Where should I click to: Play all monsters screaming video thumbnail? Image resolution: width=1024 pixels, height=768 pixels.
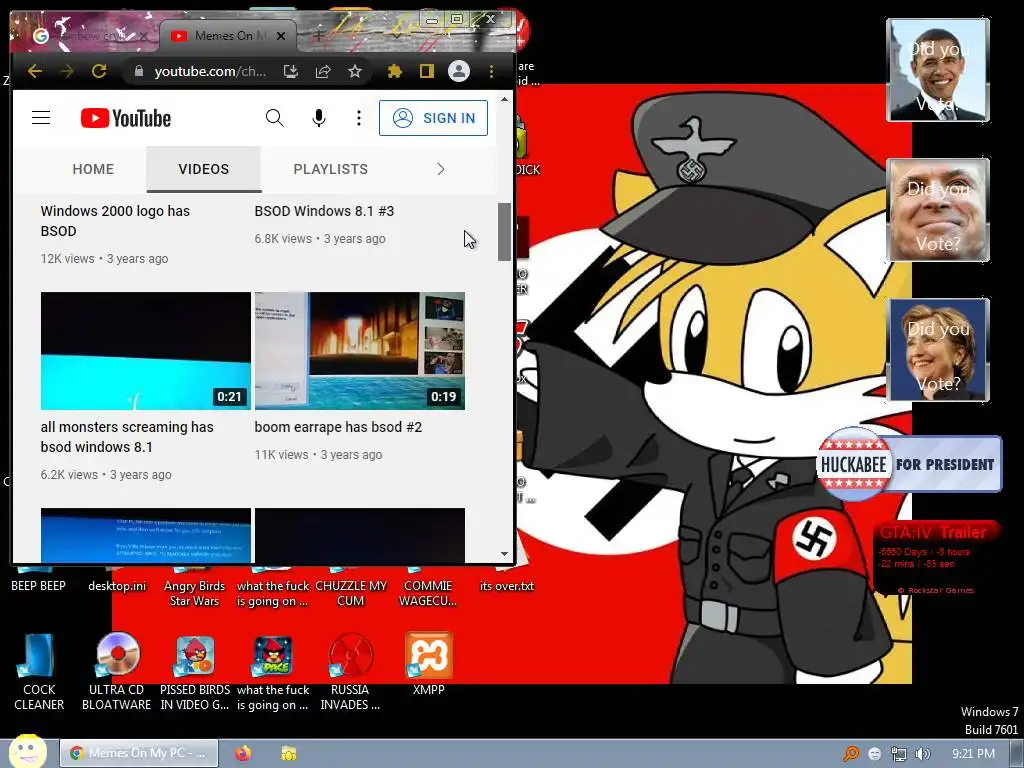click(146, 351)
